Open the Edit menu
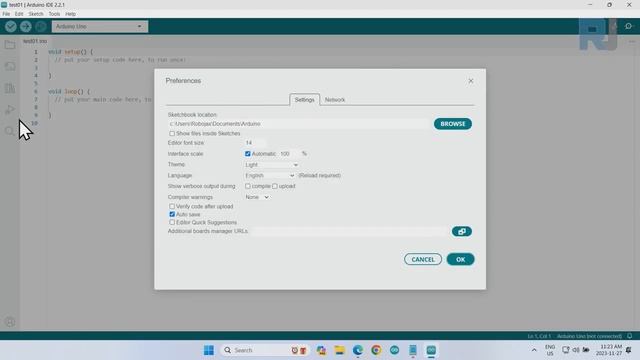640x360 pixels. 19,14
